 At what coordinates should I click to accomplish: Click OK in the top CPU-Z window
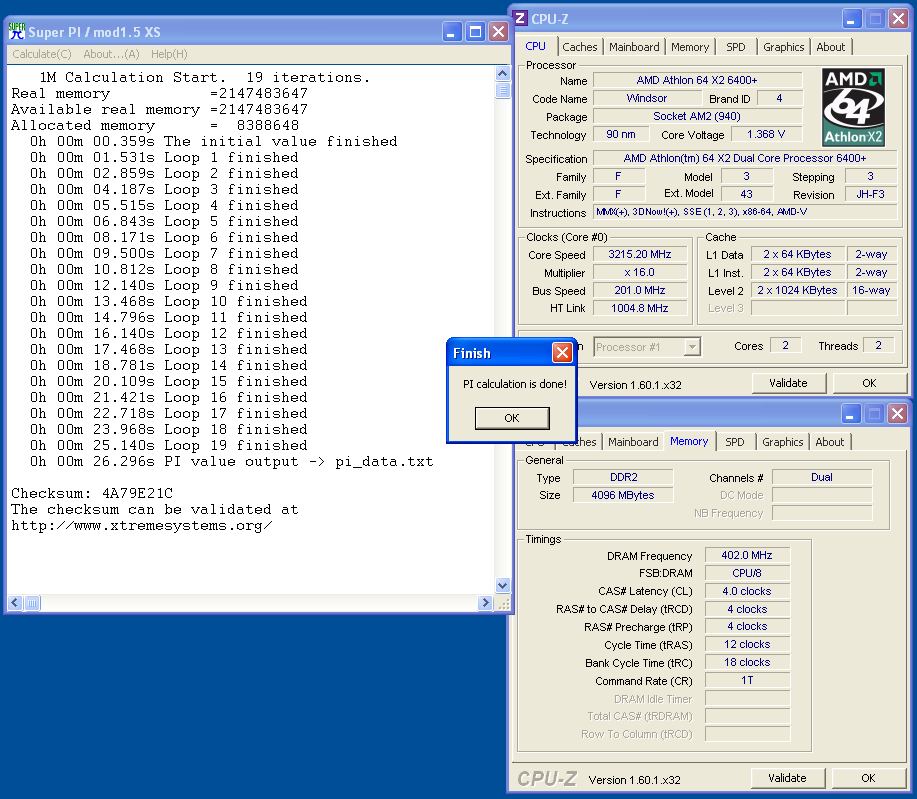[x=869, y=383]
